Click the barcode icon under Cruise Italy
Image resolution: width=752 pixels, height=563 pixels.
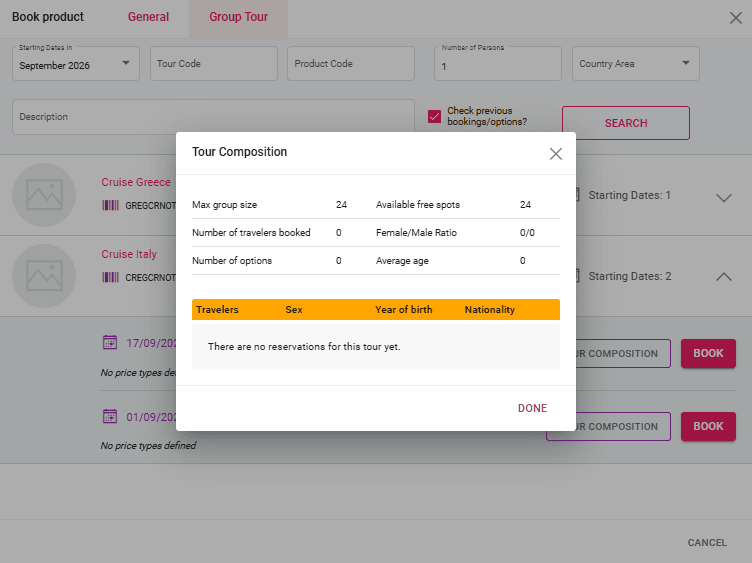[x=110, y=277]
